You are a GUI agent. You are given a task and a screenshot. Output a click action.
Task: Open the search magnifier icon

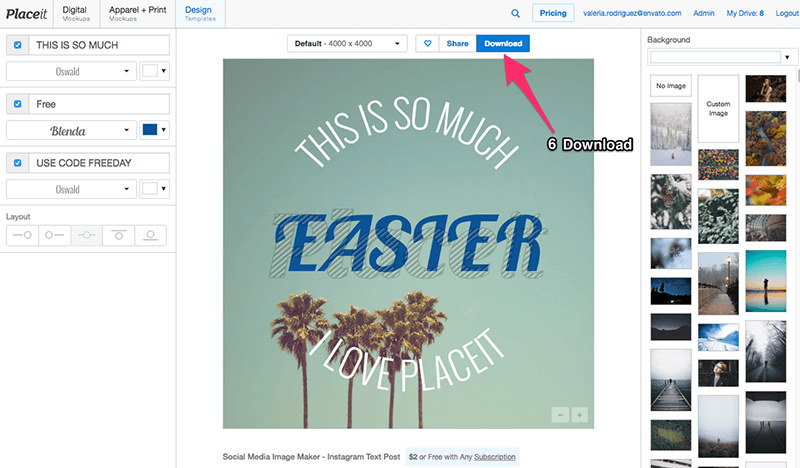click(x=515, y=13)
